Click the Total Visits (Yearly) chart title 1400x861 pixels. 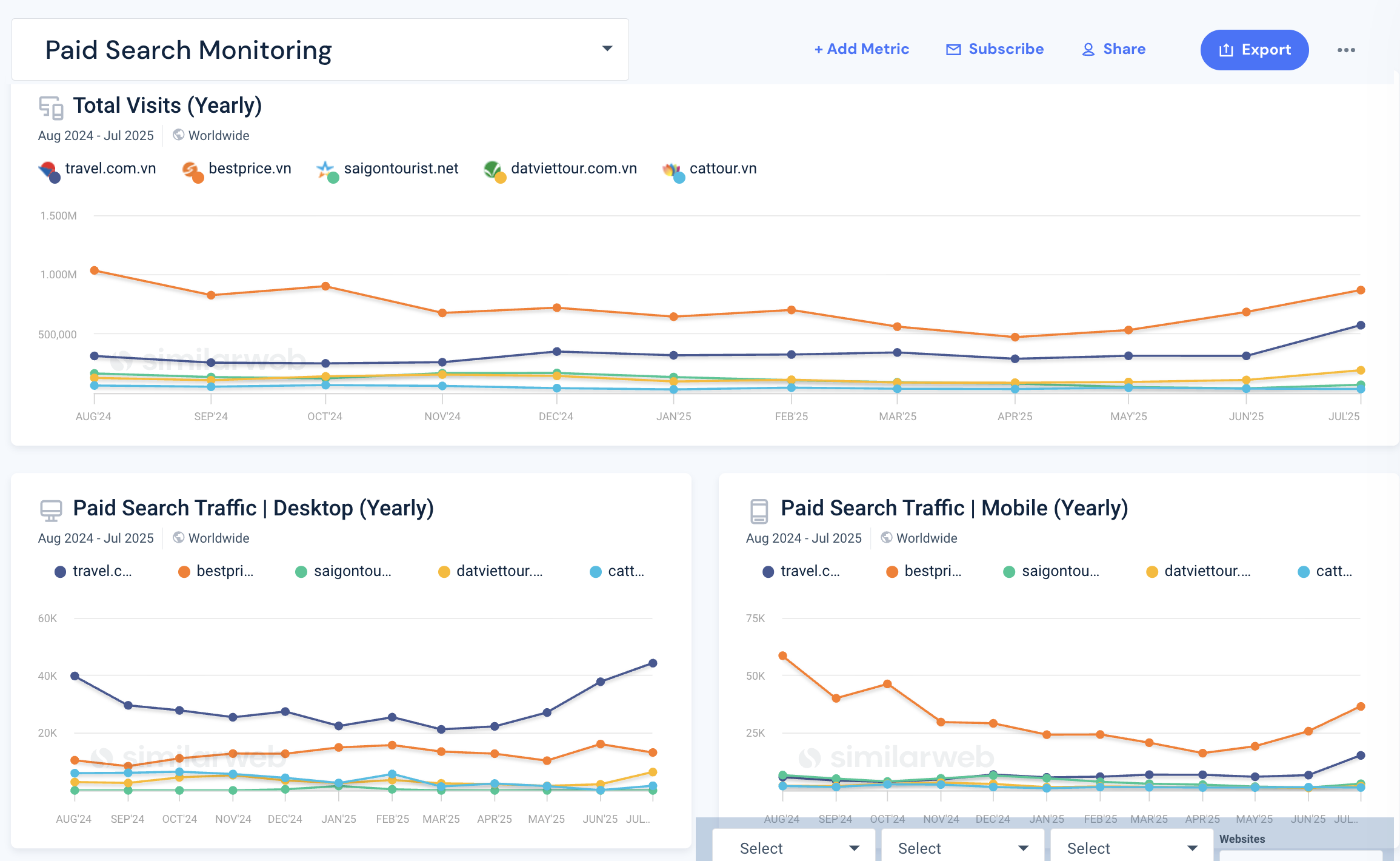[167, 106]
